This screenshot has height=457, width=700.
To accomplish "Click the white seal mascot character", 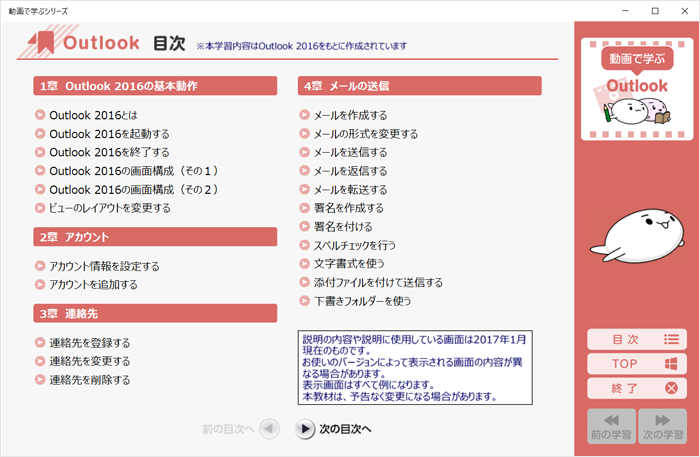I will pyautogui.click(x=637, y=236).
